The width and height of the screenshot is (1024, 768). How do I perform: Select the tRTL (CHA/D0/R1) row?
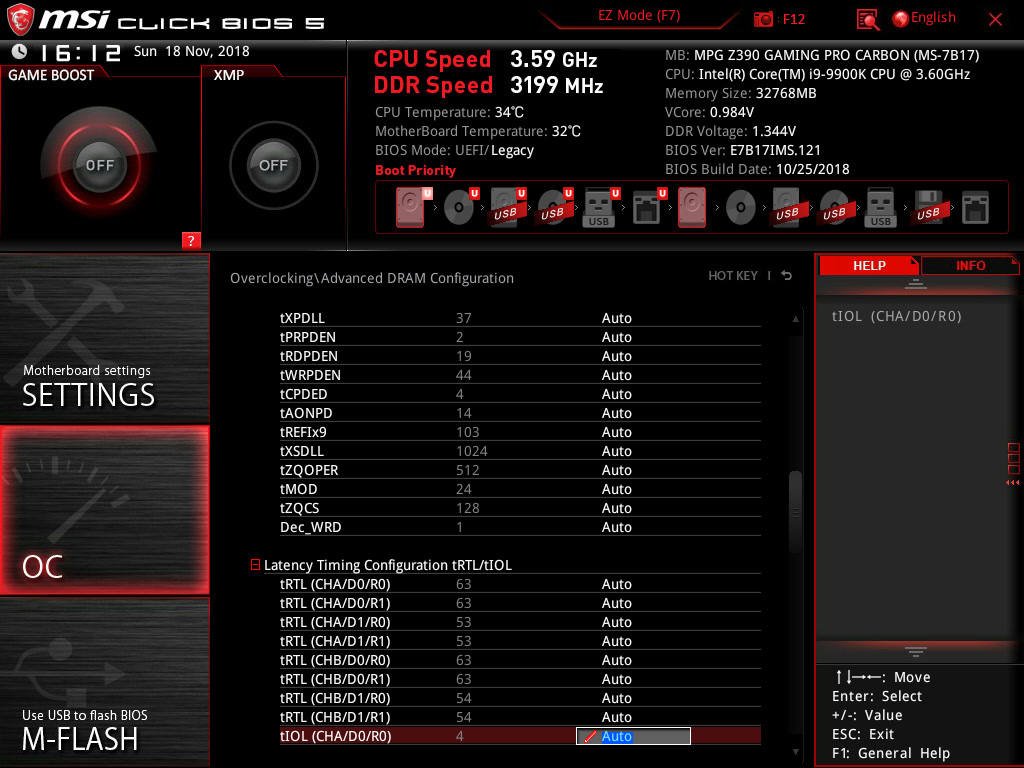pos(520,603)
